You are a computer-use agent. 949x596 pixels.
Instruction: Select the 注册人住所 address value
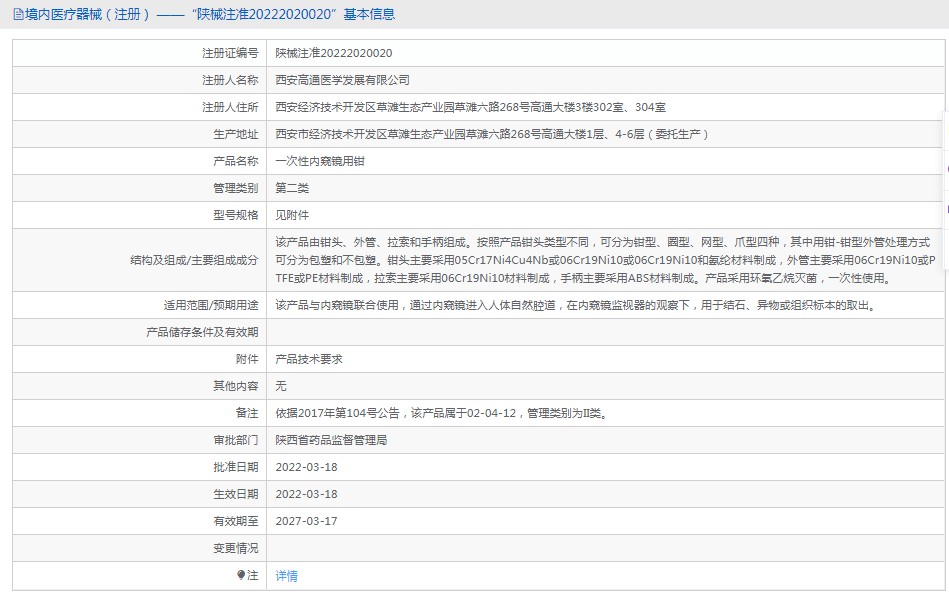(470, 107)
